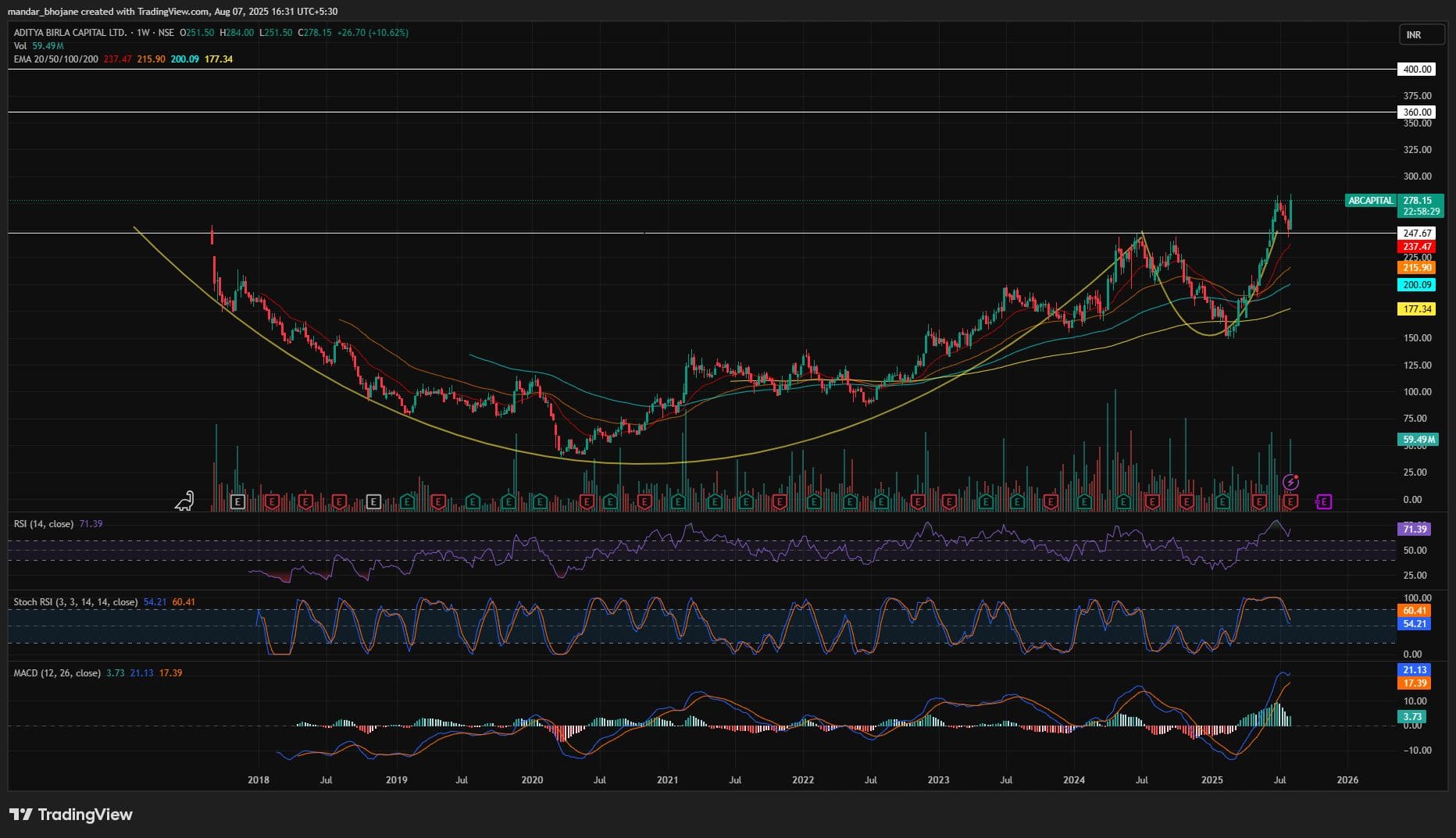Click the 360.00 horizontal line price label

pyautogui.click(x=1417, y=112)
